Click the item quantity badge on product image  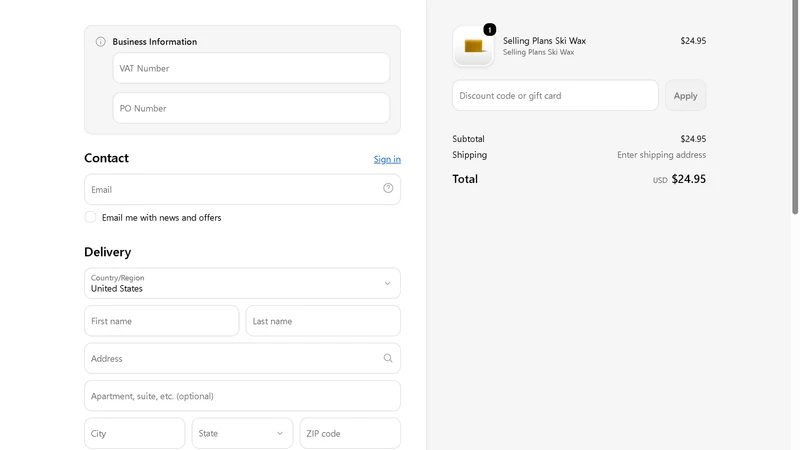coord(489,30)
